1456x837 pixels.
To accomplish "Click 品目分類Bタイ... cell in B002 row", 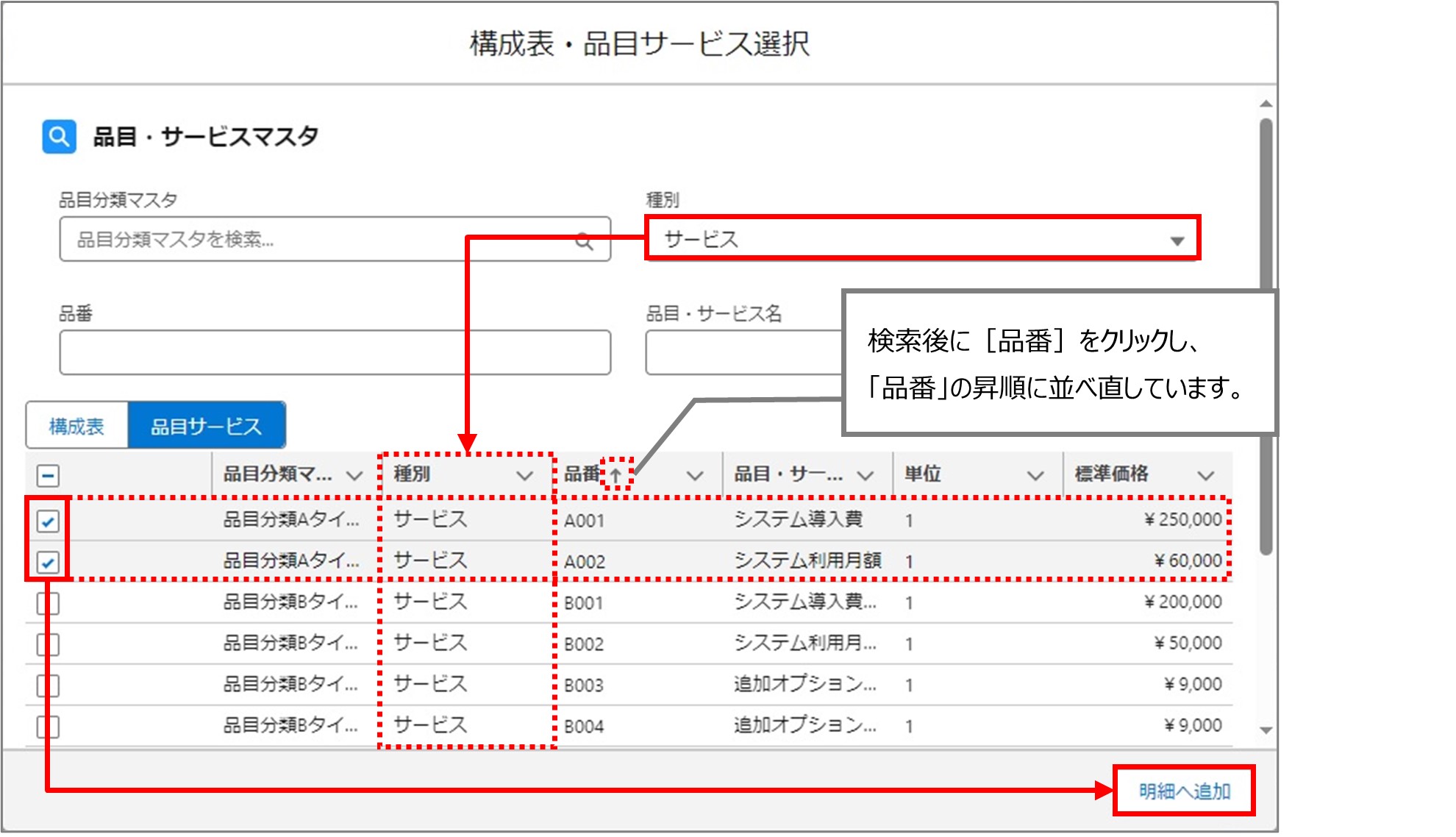I will click(291, 644).
